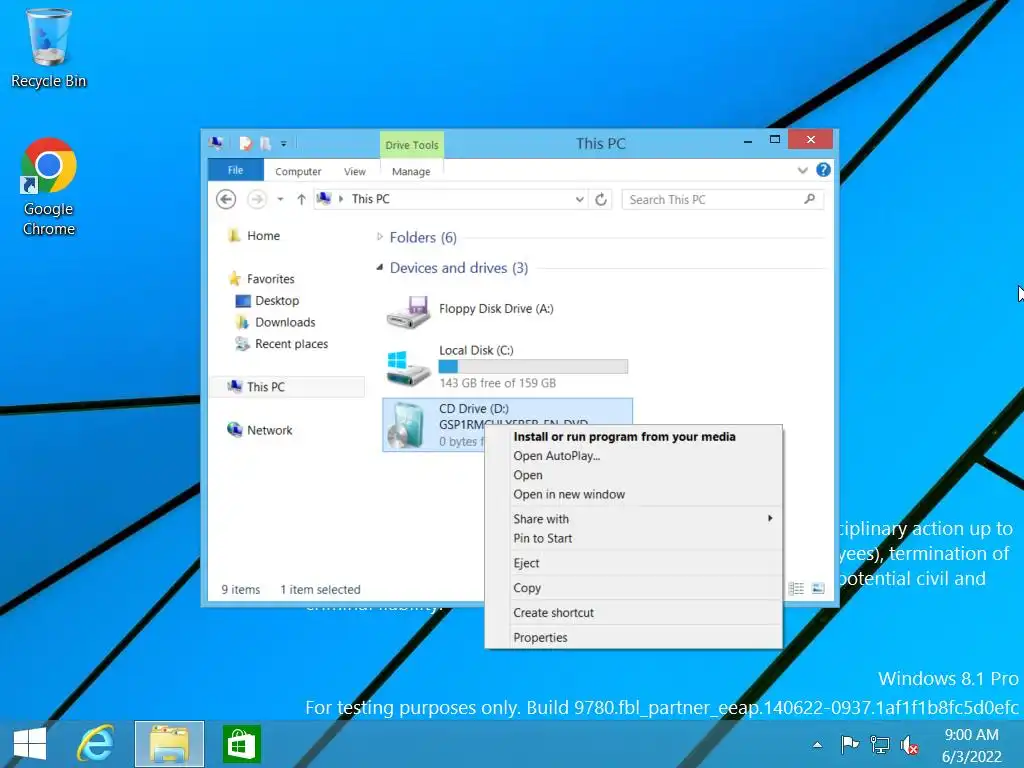Switch to Details view in status bar
The height and width of the screenshot is (768, 1024).
(796, 588)
